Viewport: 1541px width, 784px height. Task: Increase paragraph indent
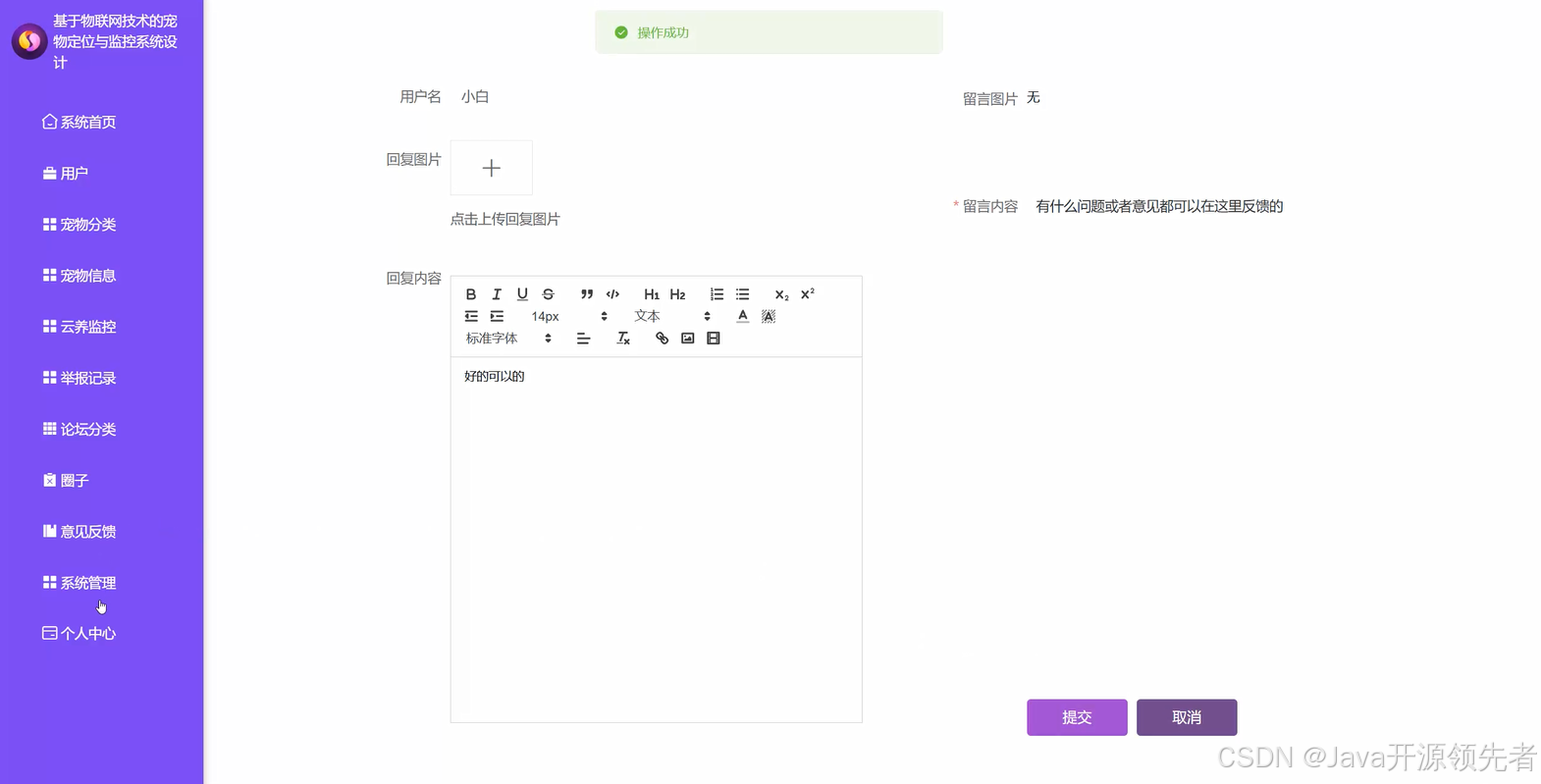(x=497, y=316)
